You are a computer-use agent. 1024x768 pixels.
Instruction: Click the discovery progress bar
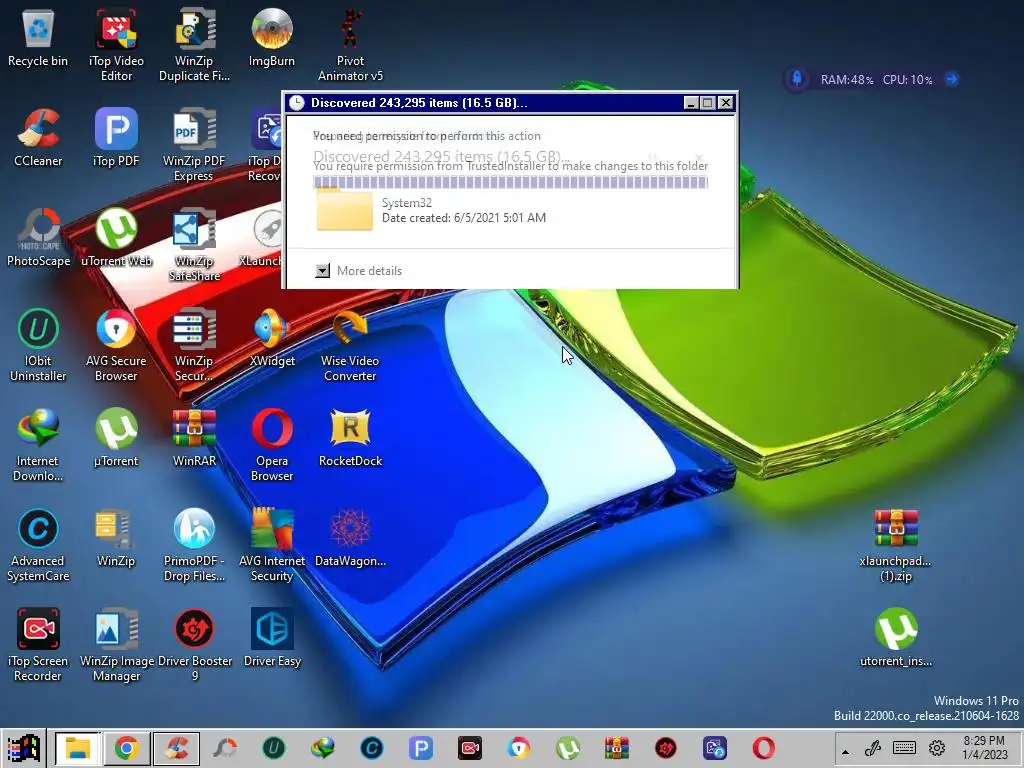(x=510, y=182)
